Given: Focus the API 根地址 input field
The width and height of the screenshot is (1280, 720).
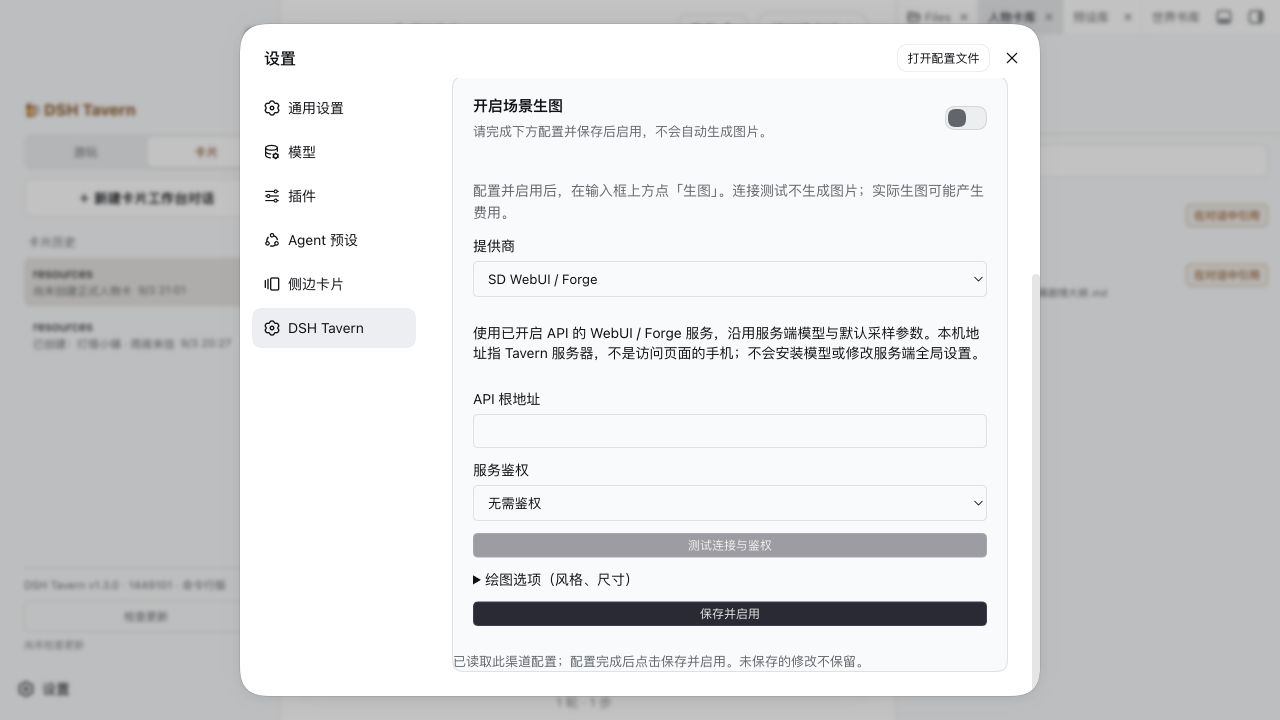Looking at the screenshot, I should (730, 431).
